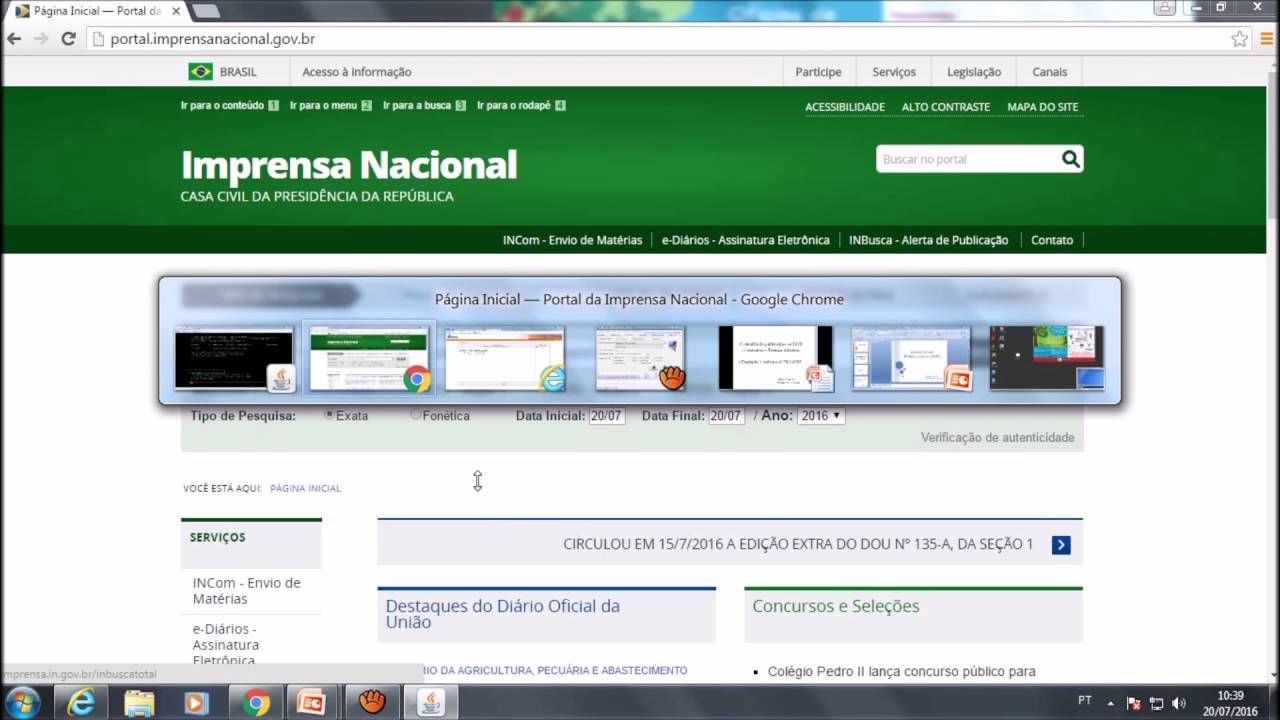The image size is (1280, 720).
Task: Open the Contato menu link
Action: (x=1052, y=240)
